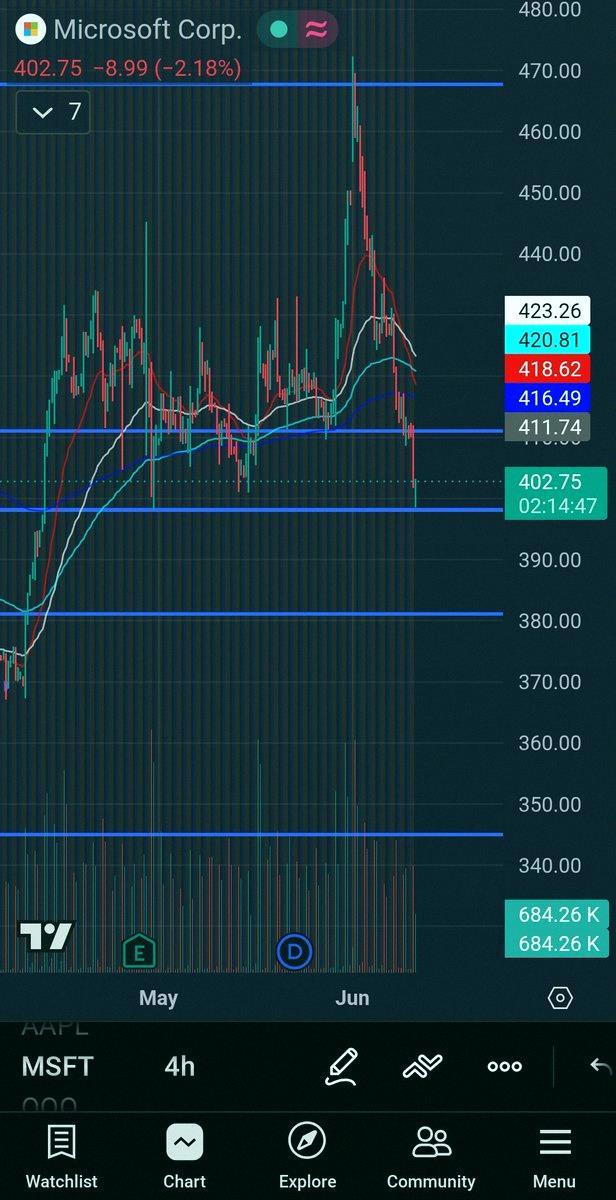Switch to the Chart tab

click(185, 1156)
